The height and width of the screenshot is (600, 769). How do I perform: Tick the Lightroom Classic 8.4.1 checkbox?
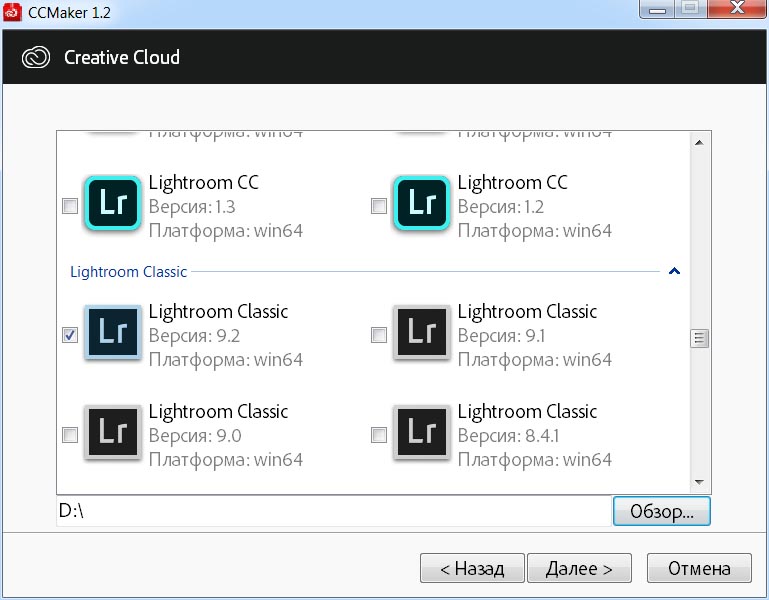tap(379, 435)
